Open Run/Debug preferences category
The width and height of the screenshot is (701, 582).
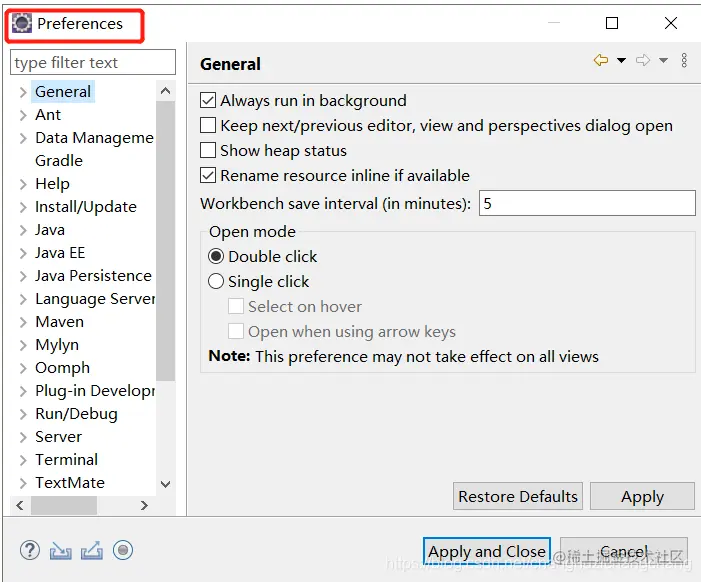point(76,414)
